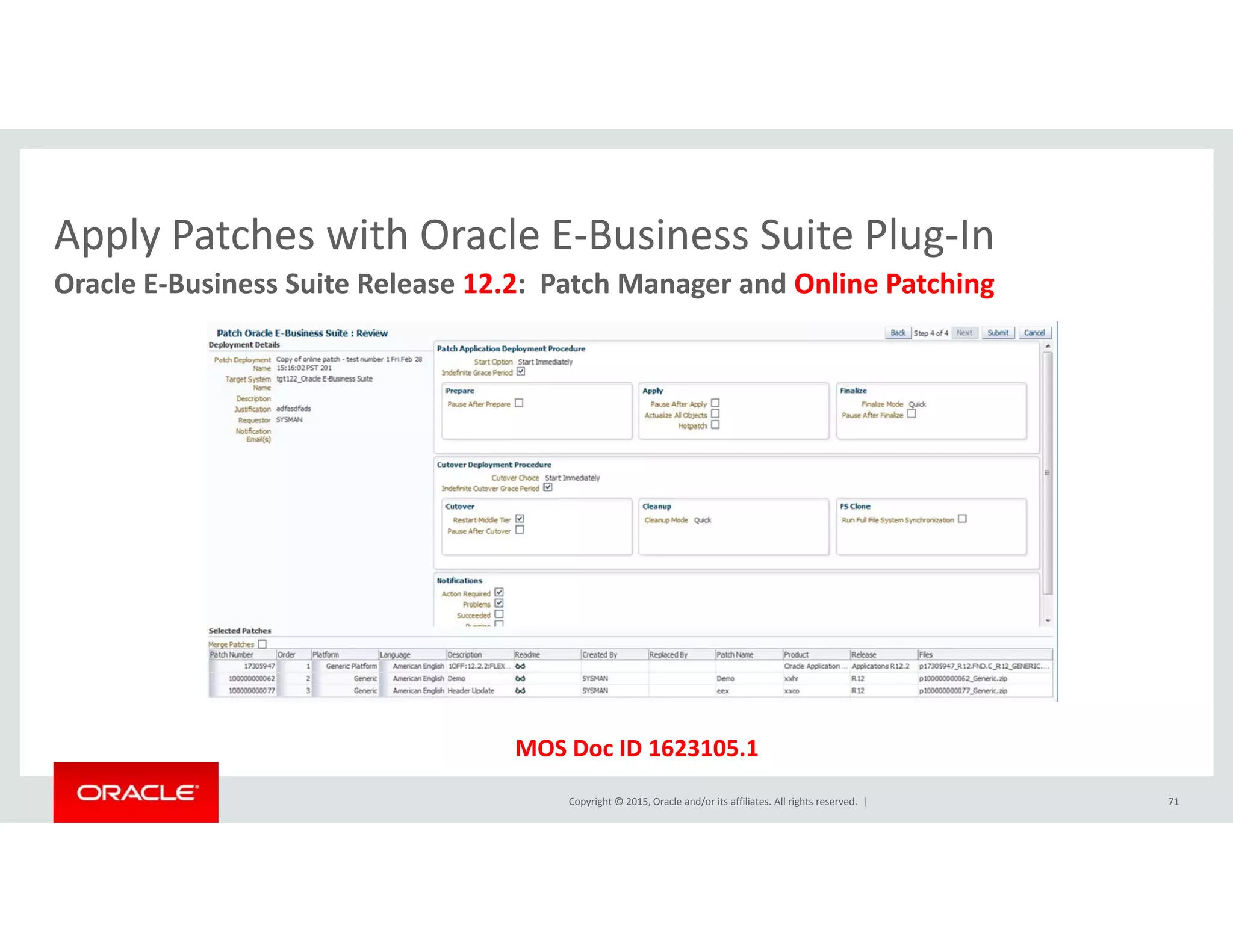1233x952 pixels.
Task: Click the Submit button
Action: point(998,333)
